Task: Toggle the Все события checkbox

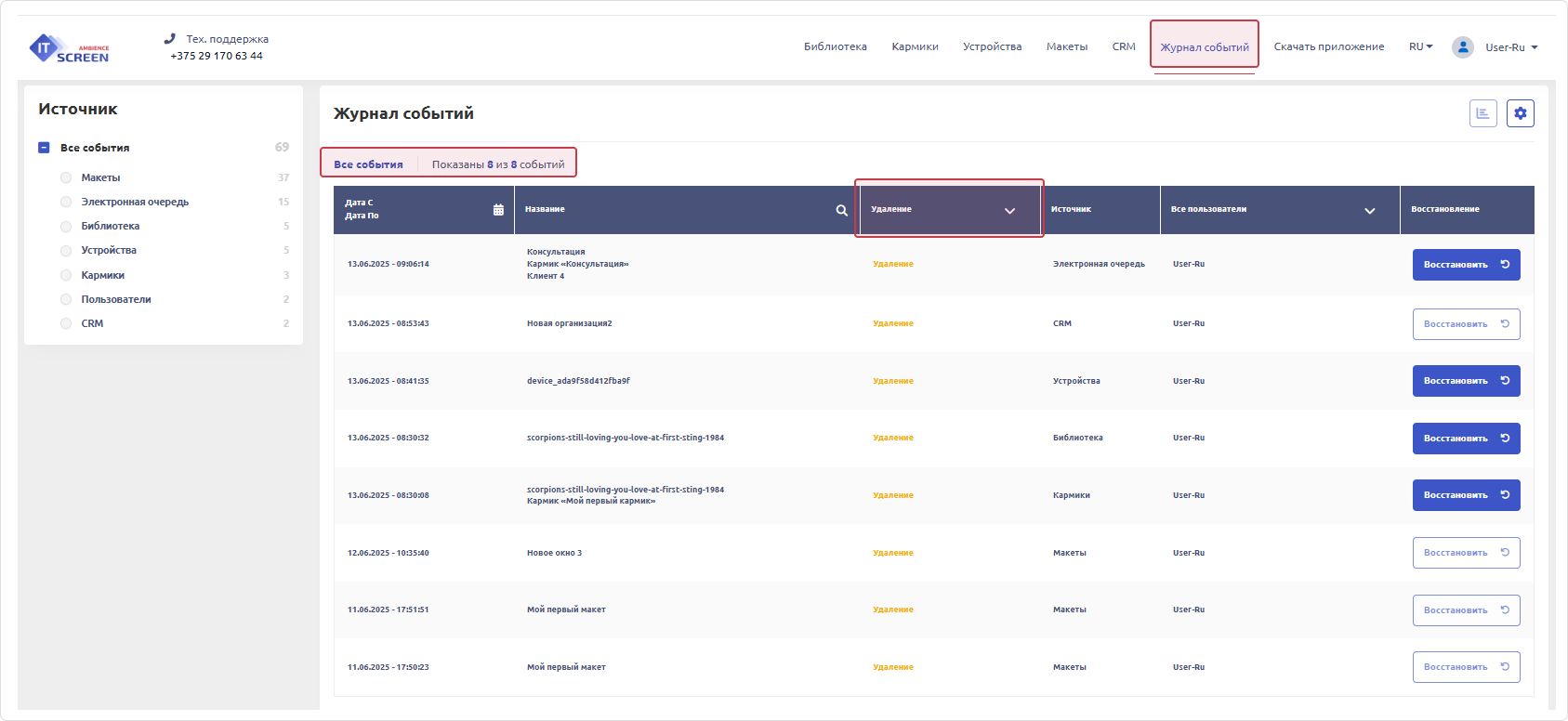Action: pos(44,148)
